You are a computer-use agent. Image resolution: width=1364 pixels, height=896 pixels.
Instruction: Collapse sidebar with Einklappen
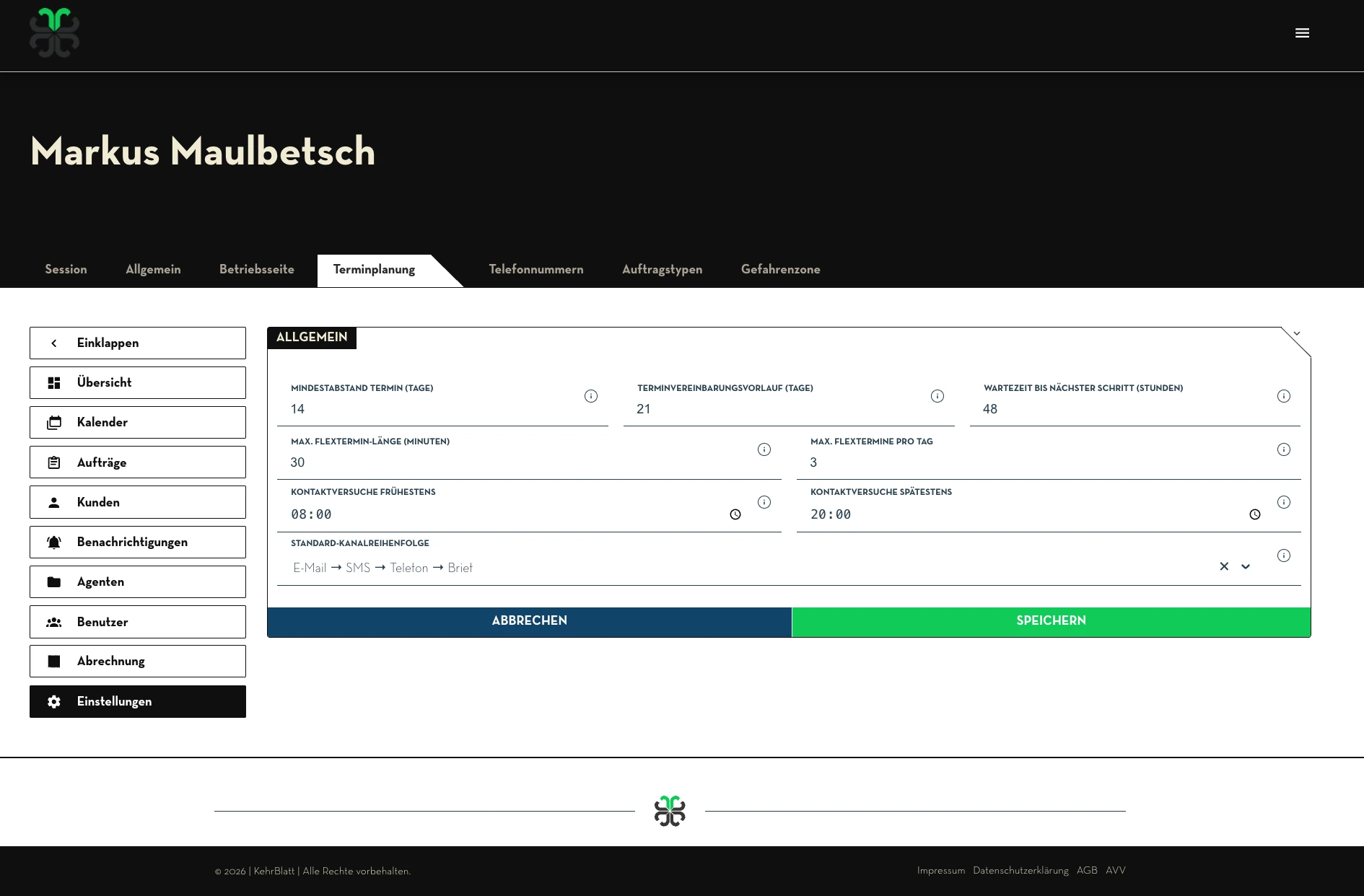[137, 343]
